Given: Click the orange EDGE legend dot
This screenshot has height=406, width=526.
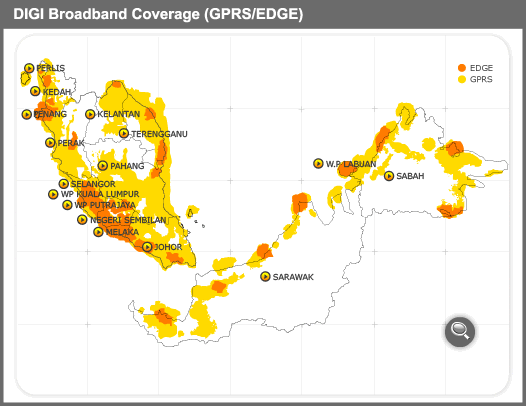Looking at the screenshot, I should [462, 68].
